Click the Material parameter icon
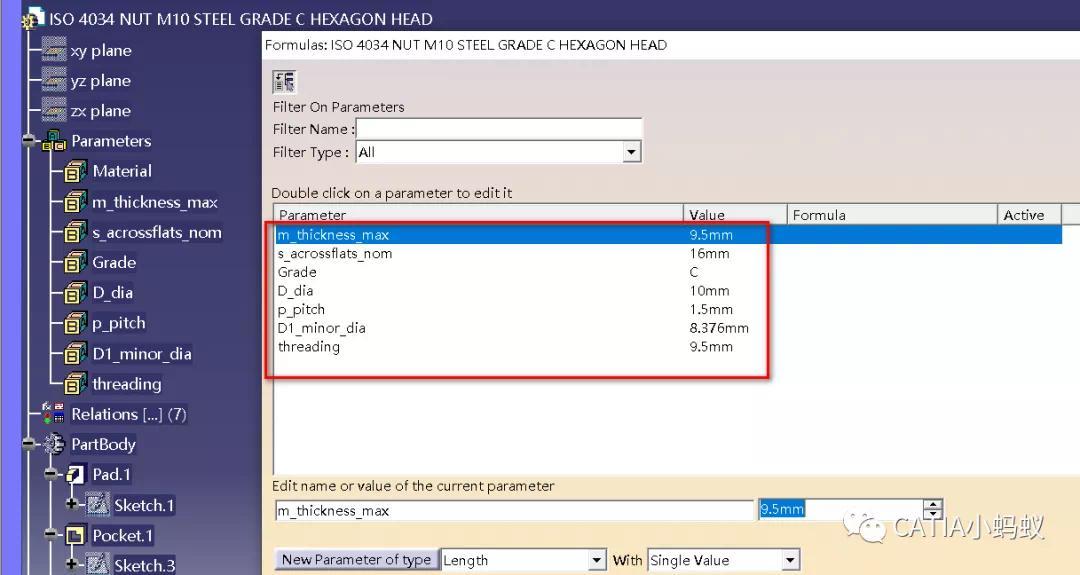Screen dimensions: 1080x575 pyautogui.click(x=75, y=171)
